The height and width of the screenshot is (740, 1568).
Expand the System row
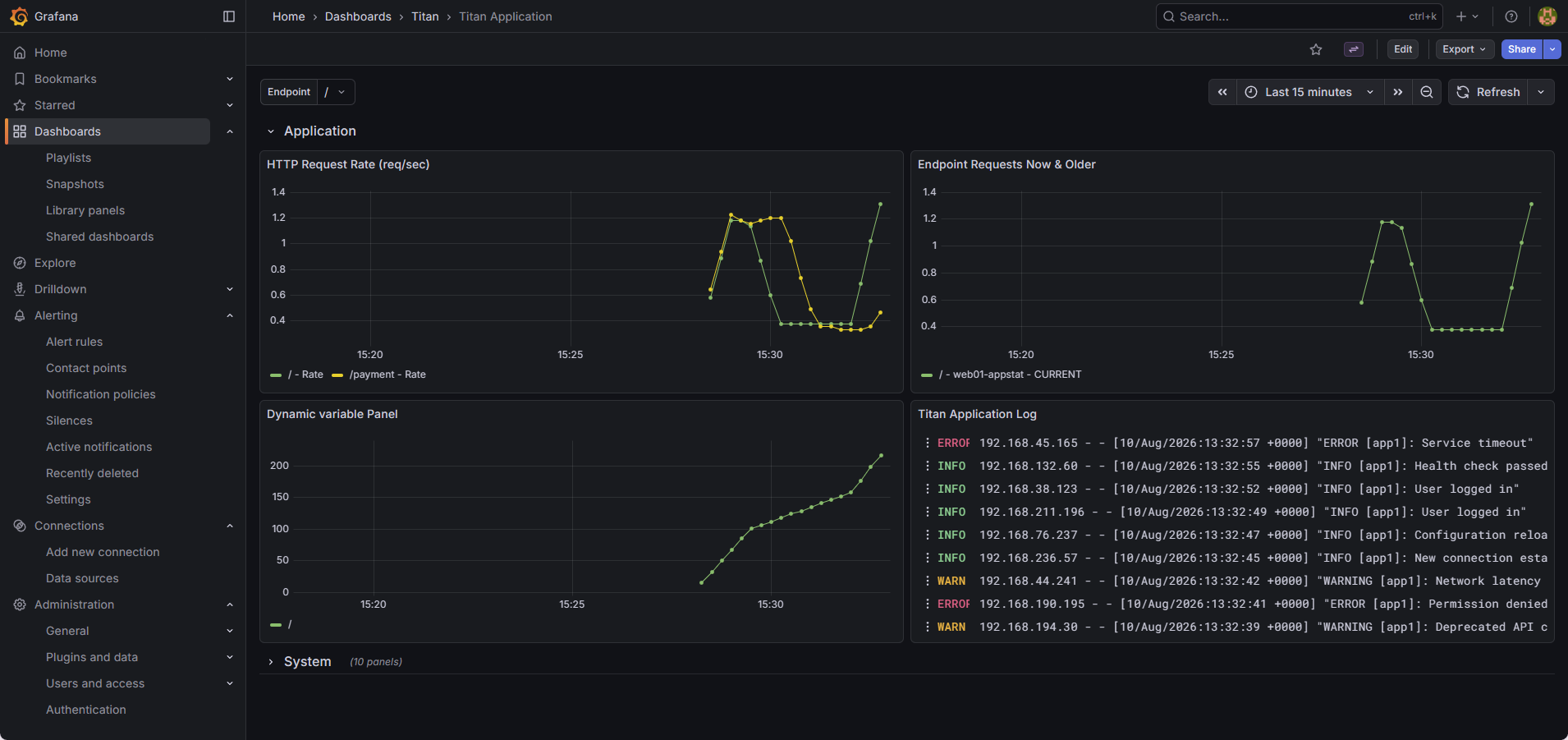(x=271, y=662)
